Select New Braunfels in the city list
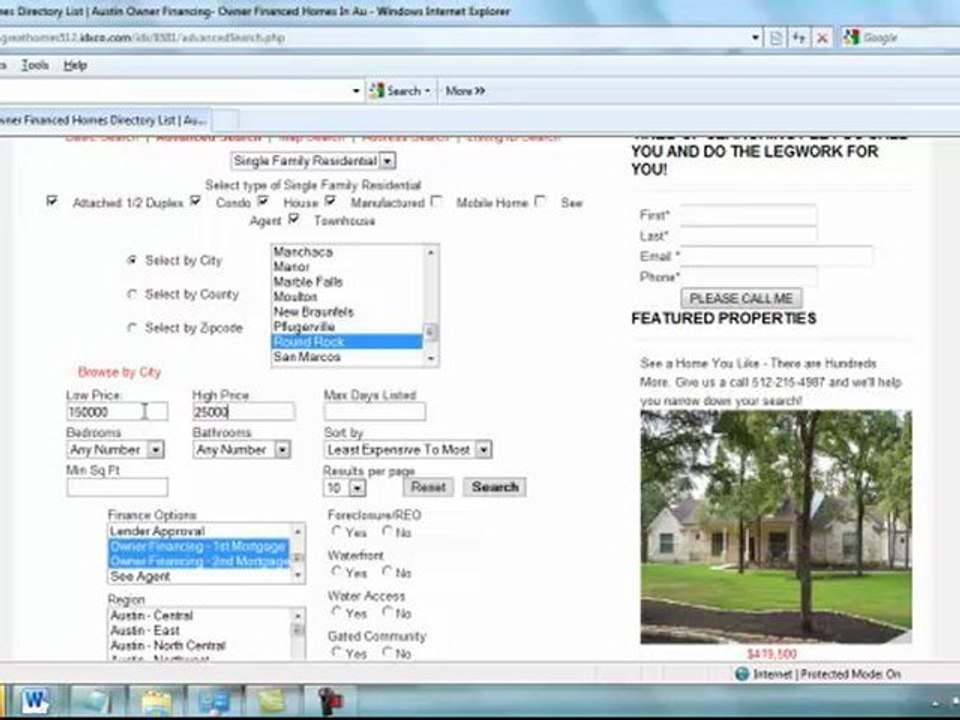This screenshot has width=960, height=720. [x=347, y=312]
